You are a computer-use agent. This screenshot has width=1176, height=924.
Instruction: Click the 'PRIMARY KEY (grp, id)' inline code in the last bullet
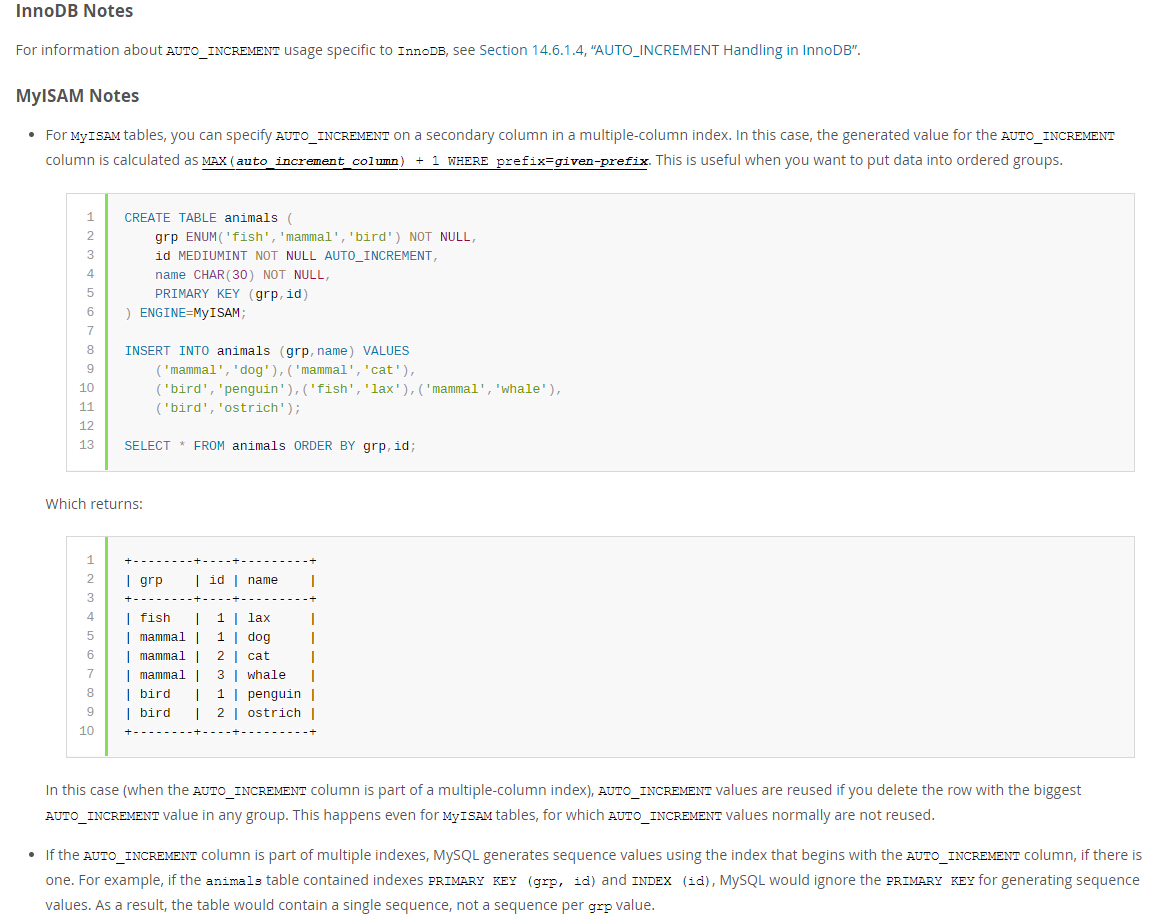512,880
